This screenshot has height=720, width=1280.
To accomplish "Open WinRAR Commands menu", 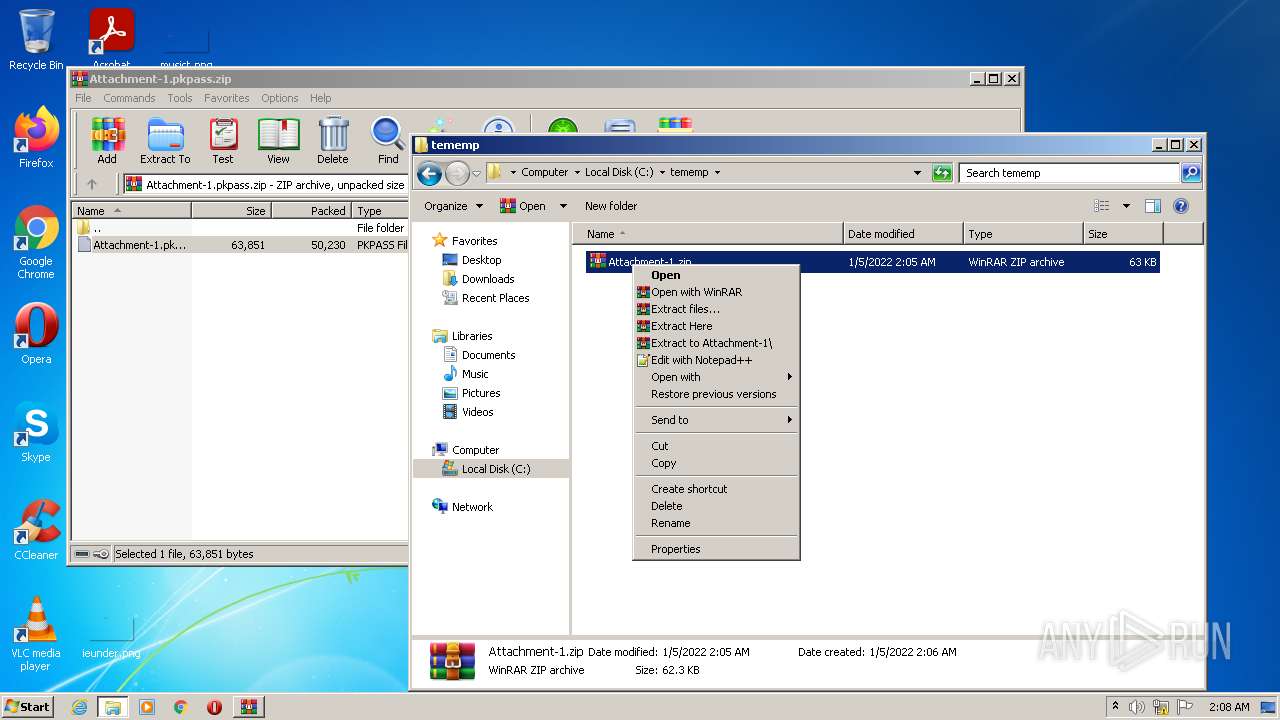I will (x=129, y=98).
